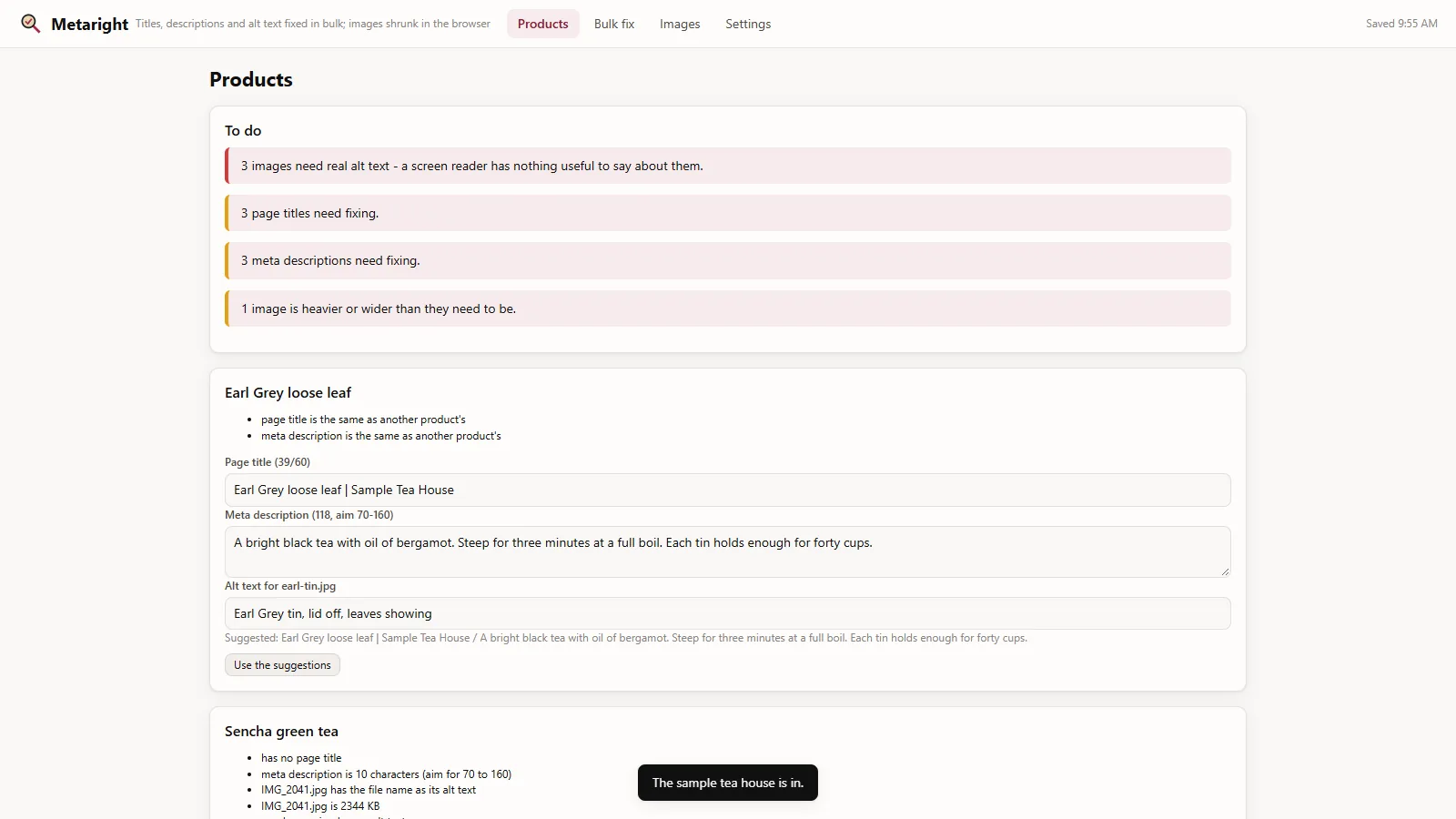Click the Suggested text line under alt text
This screenshot has width=1456, height=819.
pyautogui.click(x=626, y=638)
